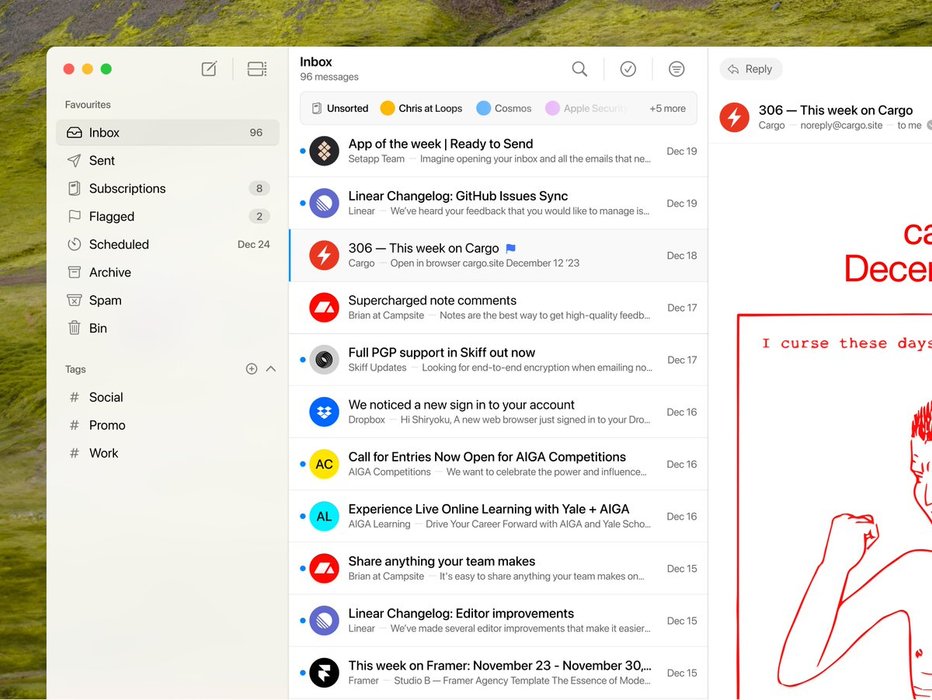Toggle unread dot on AIGA Competitions email
The height and width of the screenshot is (700, 932).
[x=303, y=464]
